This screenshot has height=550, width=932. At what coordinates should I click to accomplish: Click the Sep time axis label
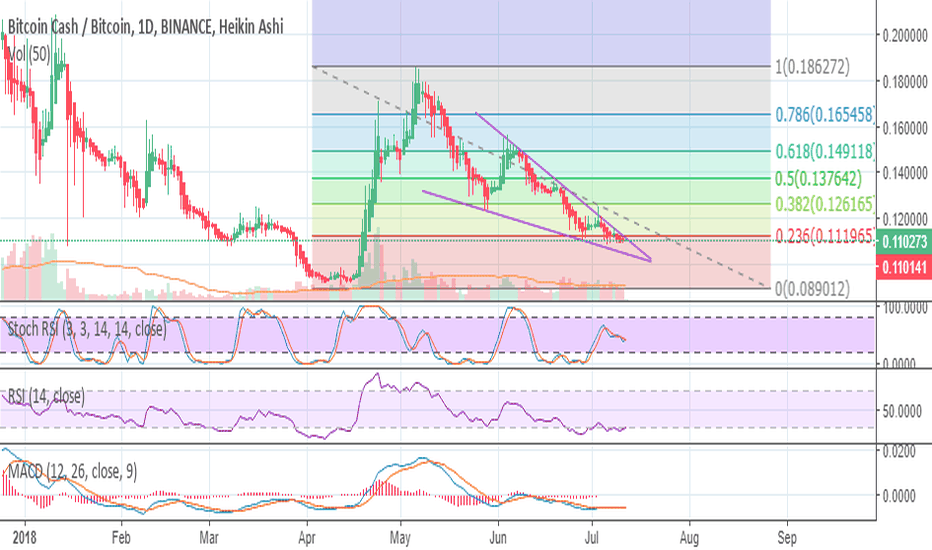(x=787, y=538)
